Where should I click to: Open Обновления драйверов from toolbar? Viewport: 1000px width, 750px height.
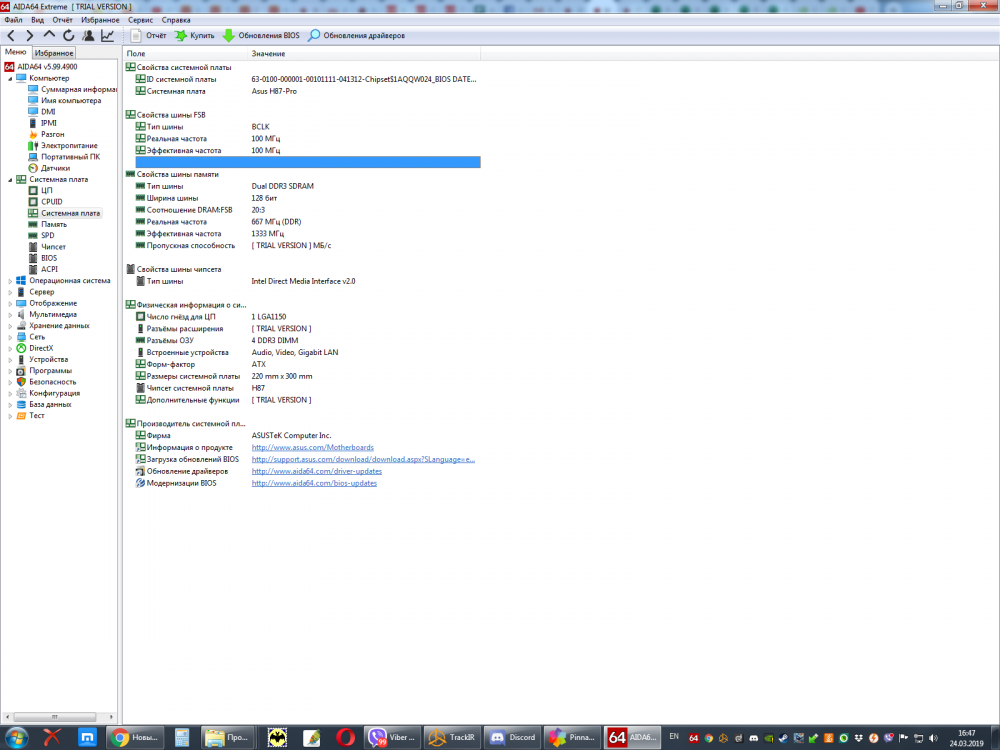click(x=357, y=36)
